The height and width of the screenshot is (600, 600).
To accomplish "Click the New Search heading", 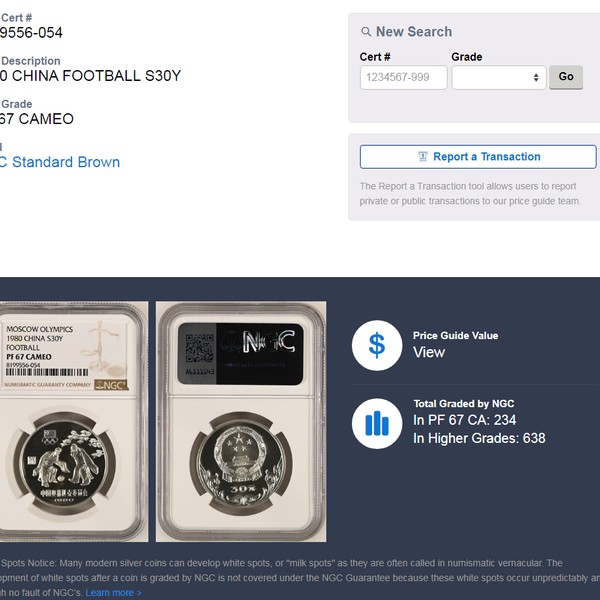I will click(x=414, y=32).
